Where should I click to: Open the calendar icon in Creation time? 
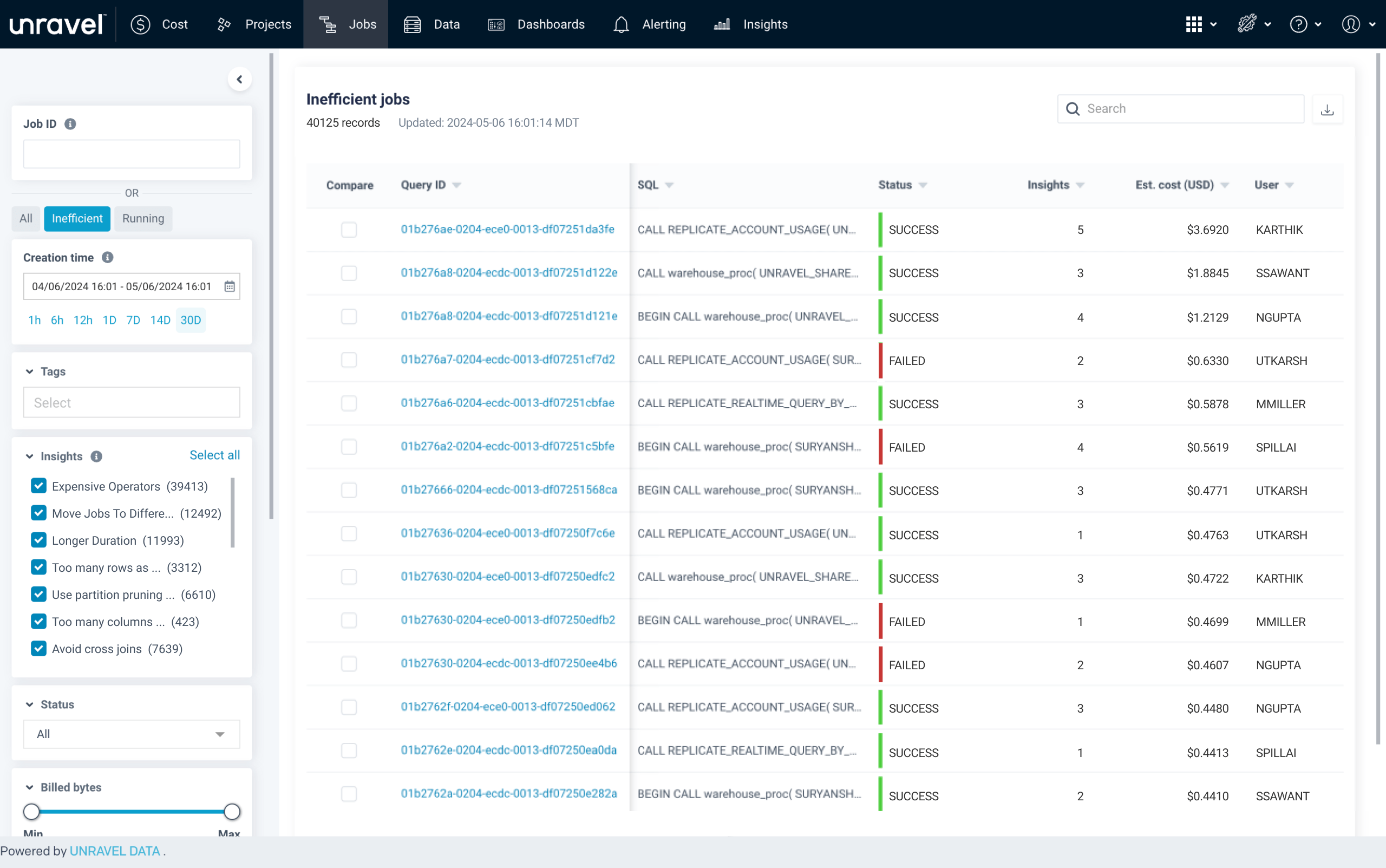tap(229, 286)
